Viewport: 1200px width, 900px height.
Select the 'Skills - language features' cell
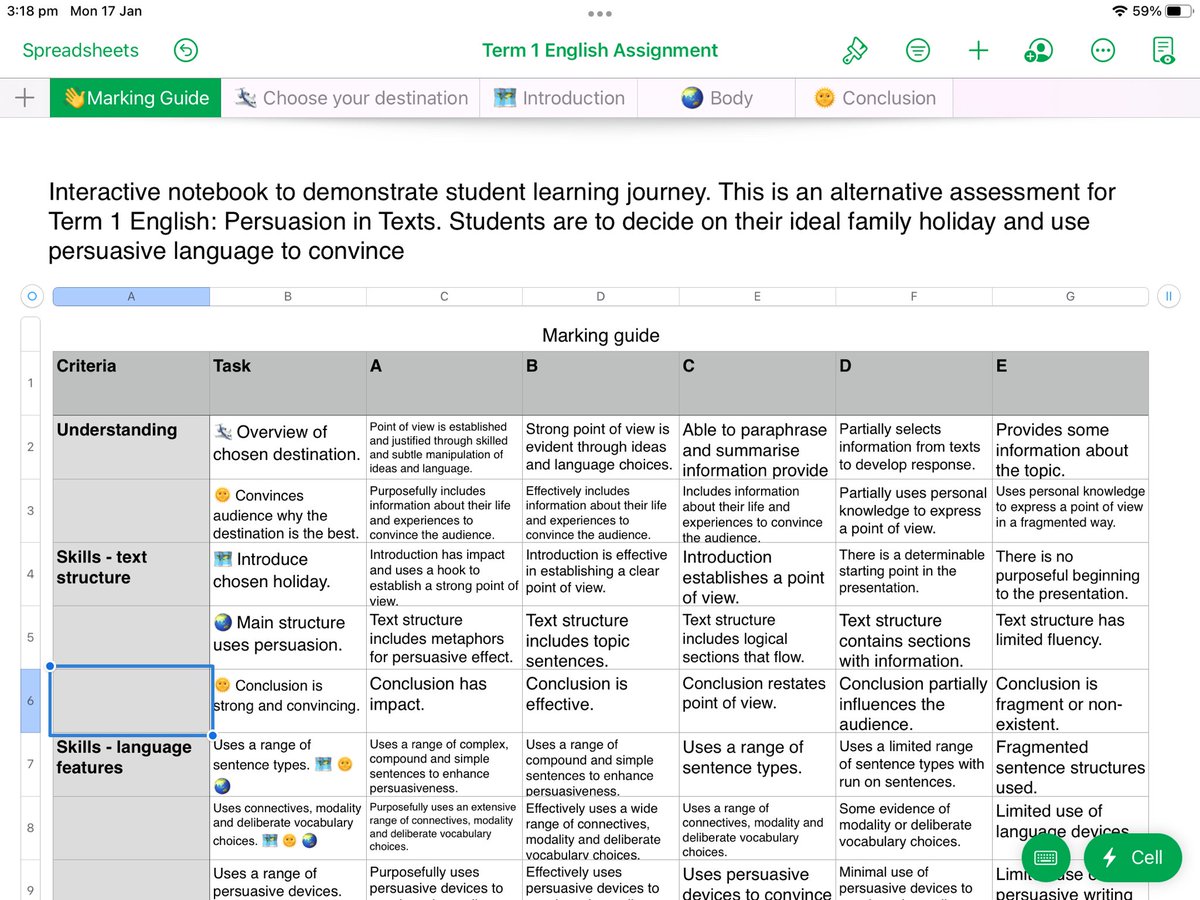click(131, 765)
